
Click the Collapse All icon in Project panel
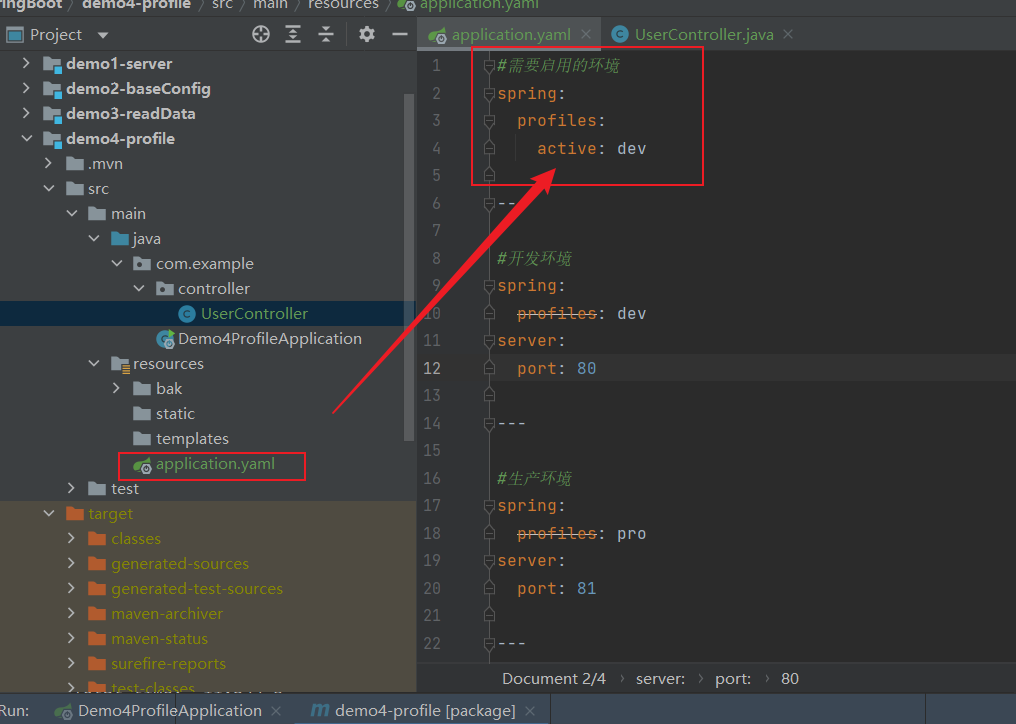326,34
